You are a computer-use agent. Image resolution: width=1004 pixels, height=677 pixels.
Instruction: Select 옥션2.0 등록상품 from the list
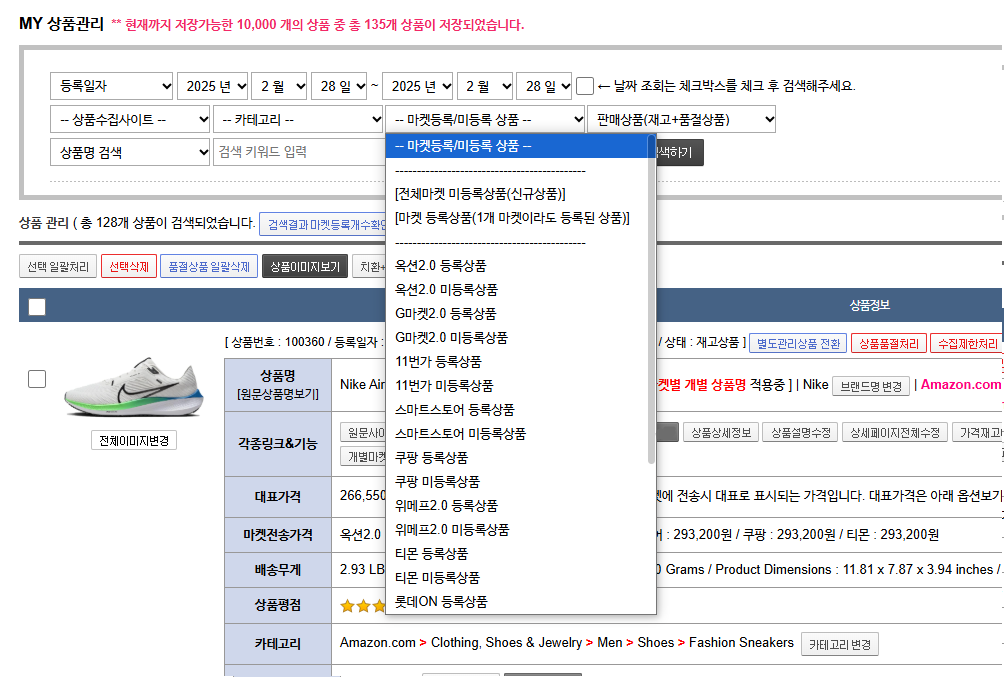pos(440,266)
